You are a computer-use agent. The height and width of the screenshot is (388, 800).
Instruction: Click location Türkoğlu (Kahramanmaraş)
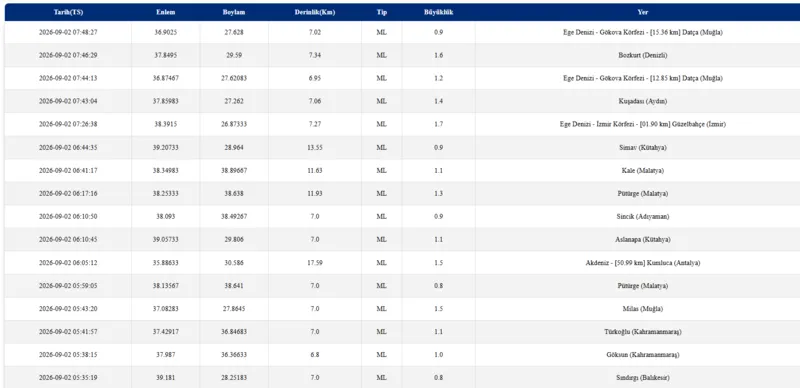[642, 332]
